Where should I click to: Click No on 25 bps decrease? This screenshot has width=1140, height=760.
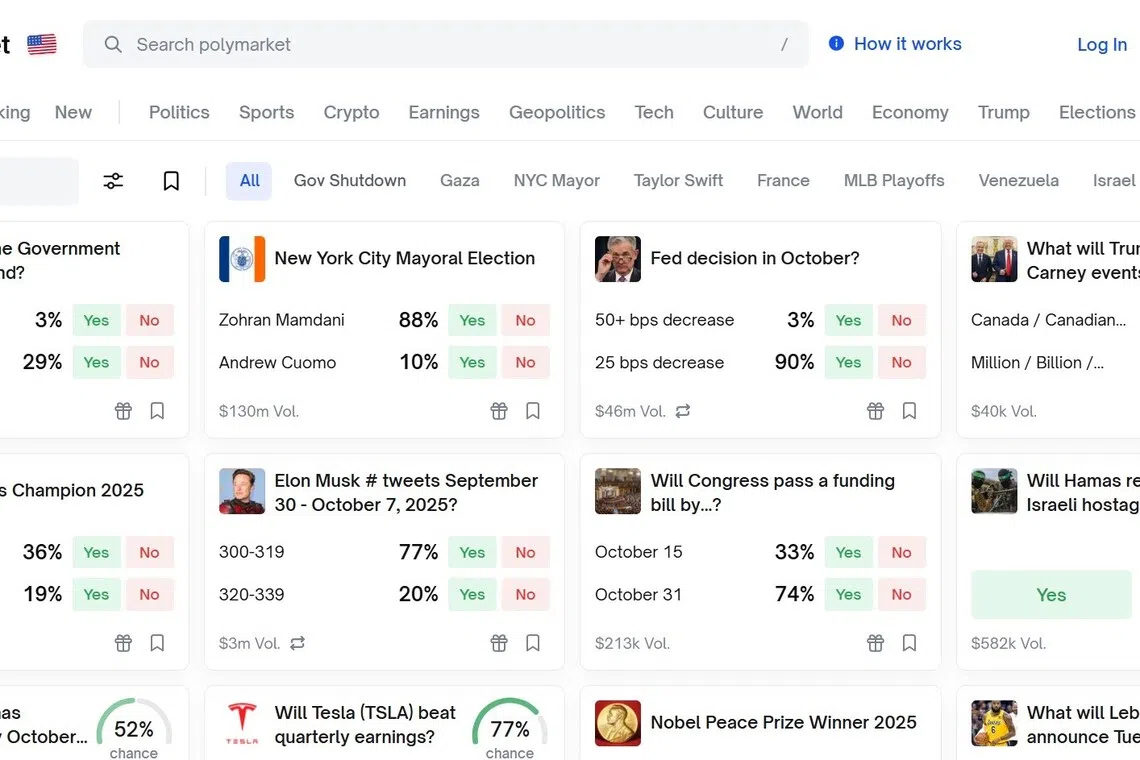click(x=901, y=362)
